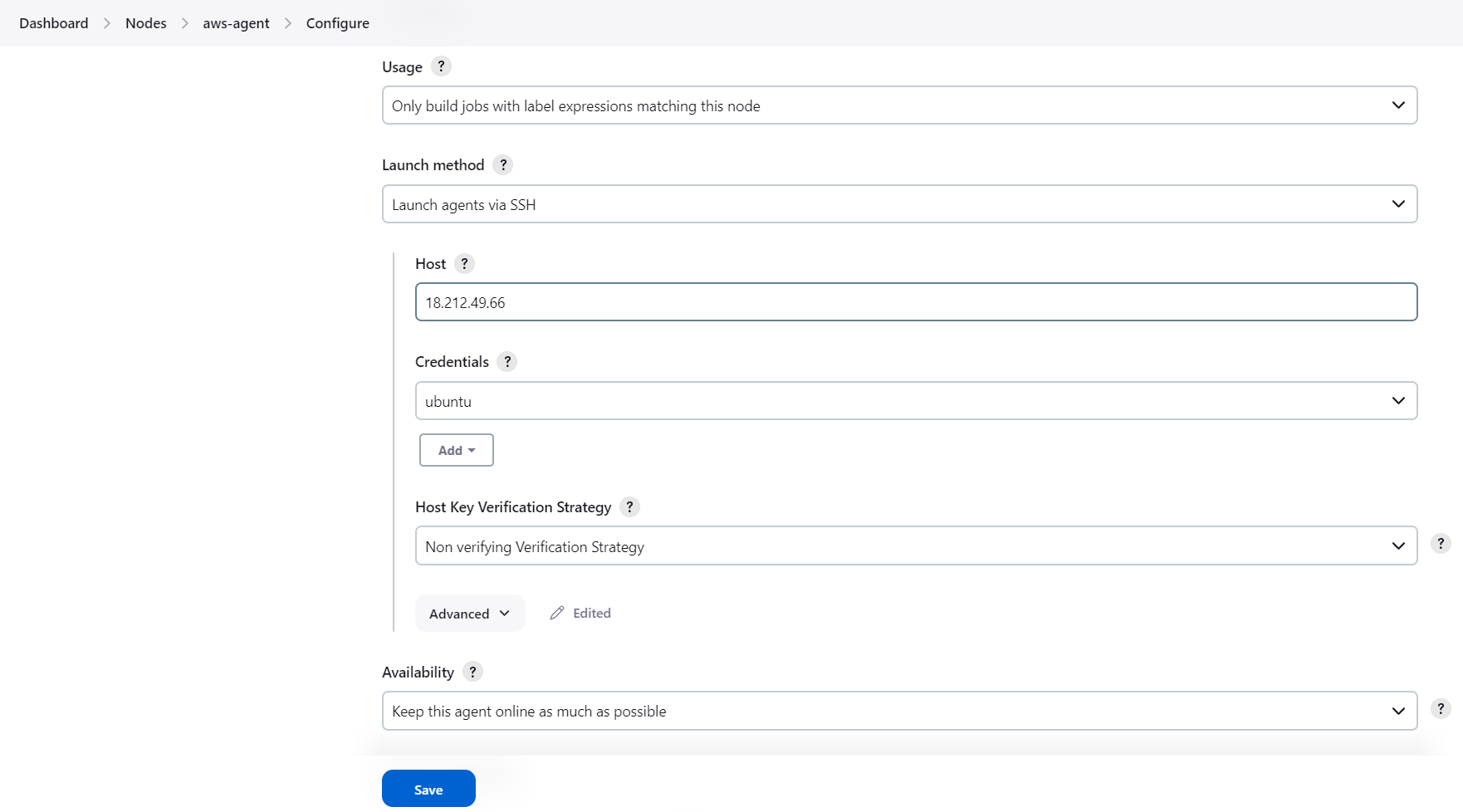
Task: Click the Launch method help icon
Action: coord(502,164)
